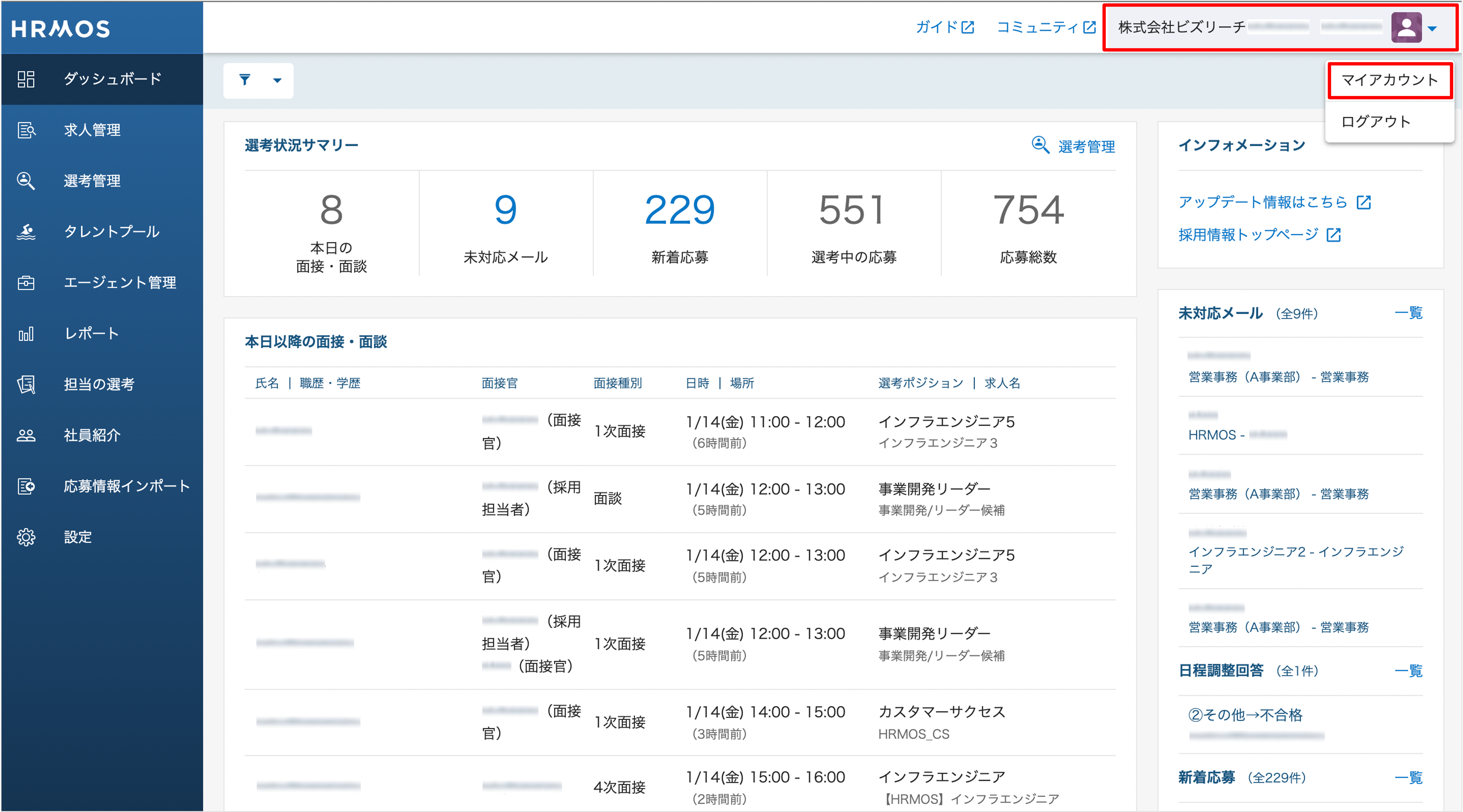Click the 応募情報インポート icon
Viewport: 1463px width, 812px height.
(x=26, y=486)
